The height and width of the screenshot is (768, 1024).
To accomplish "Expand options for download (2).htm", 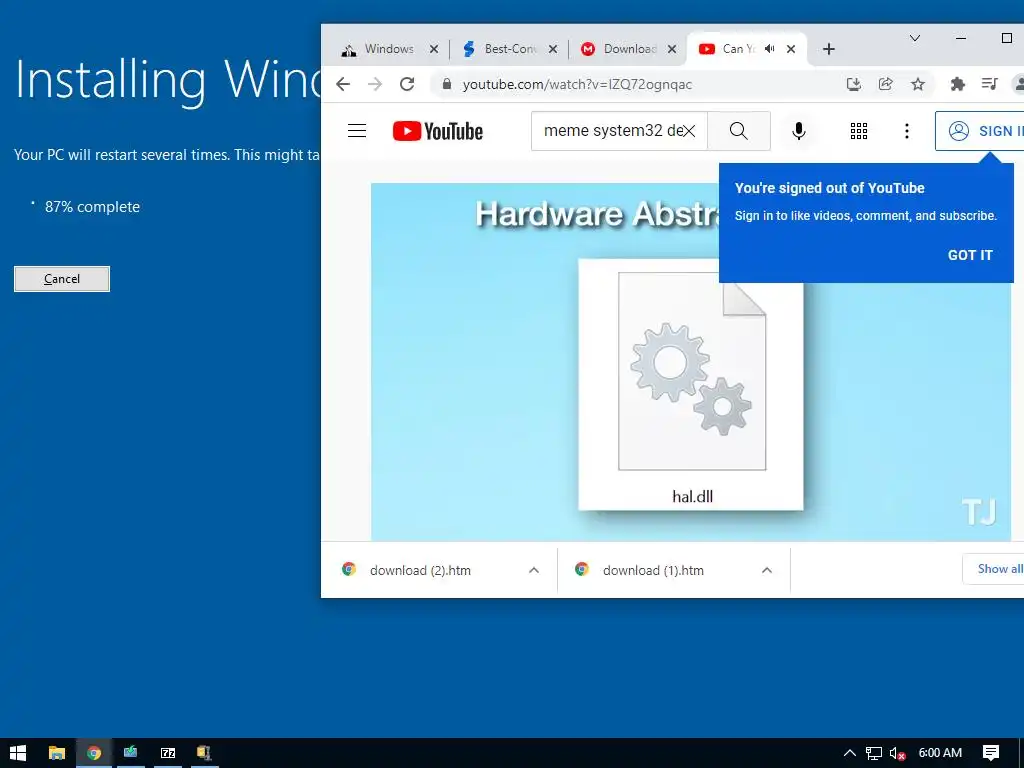I will tap(534, 570).
